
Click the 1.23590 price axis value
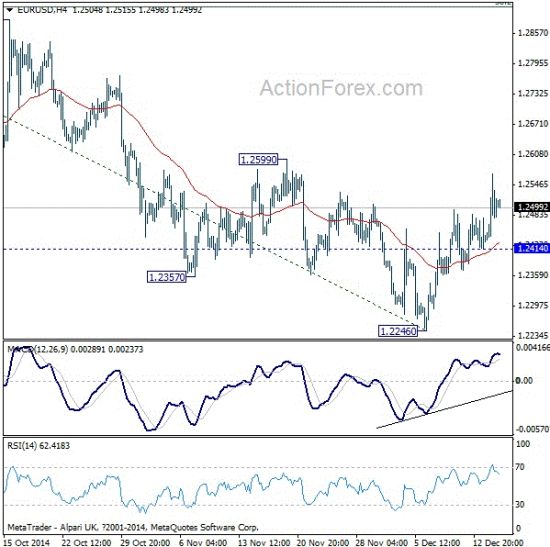pyautogui.click(x=532, y=275)
